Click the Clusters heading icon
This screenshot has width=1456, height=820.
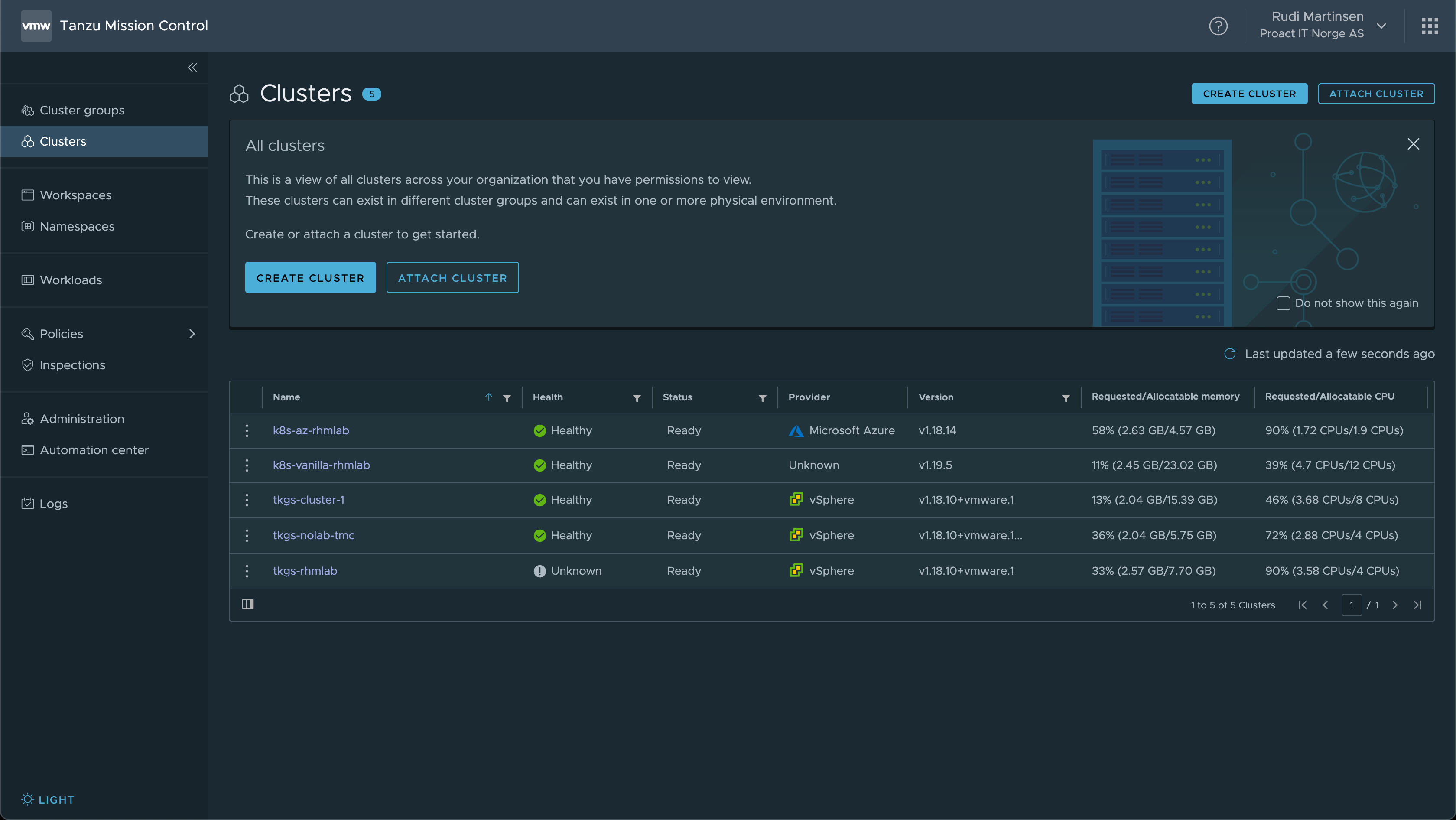tap(239, 94)
